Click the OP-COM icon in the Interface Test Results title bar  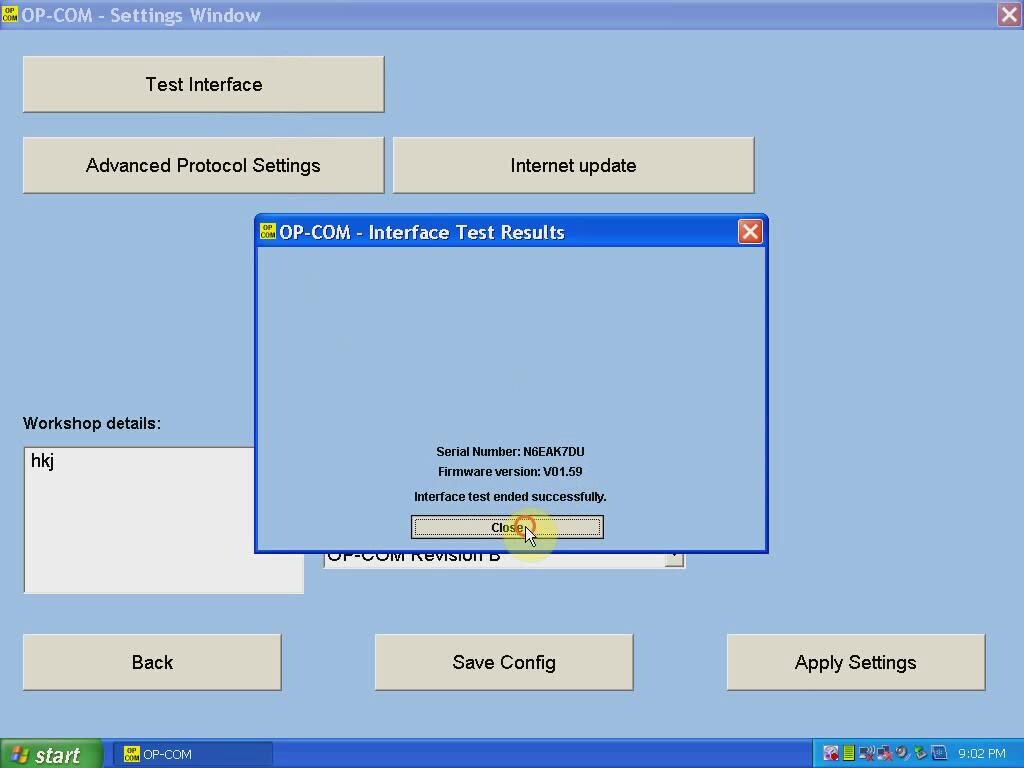[268, 231]
